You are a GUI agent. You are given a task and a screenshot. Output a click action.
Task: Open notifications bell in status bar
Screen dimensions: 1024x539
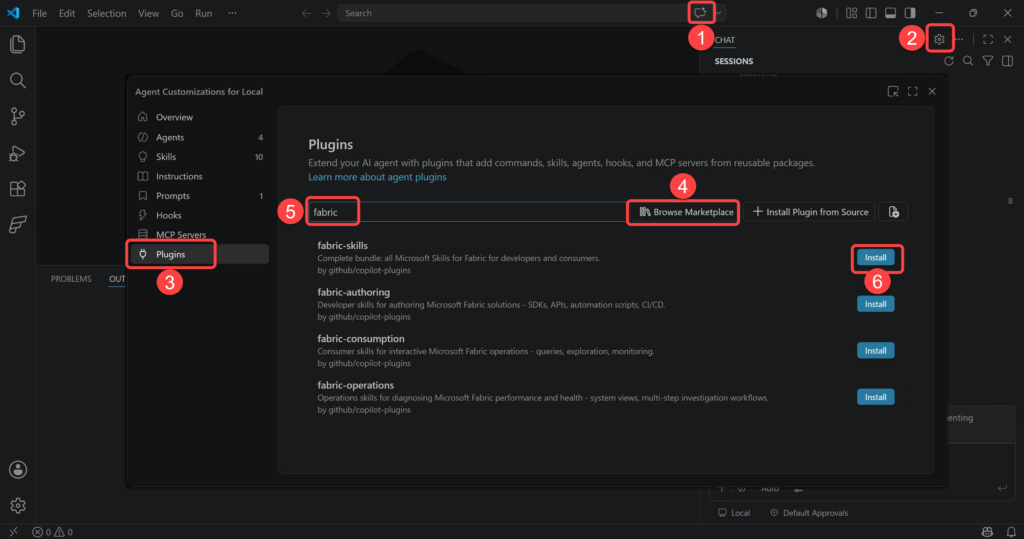1011,532
